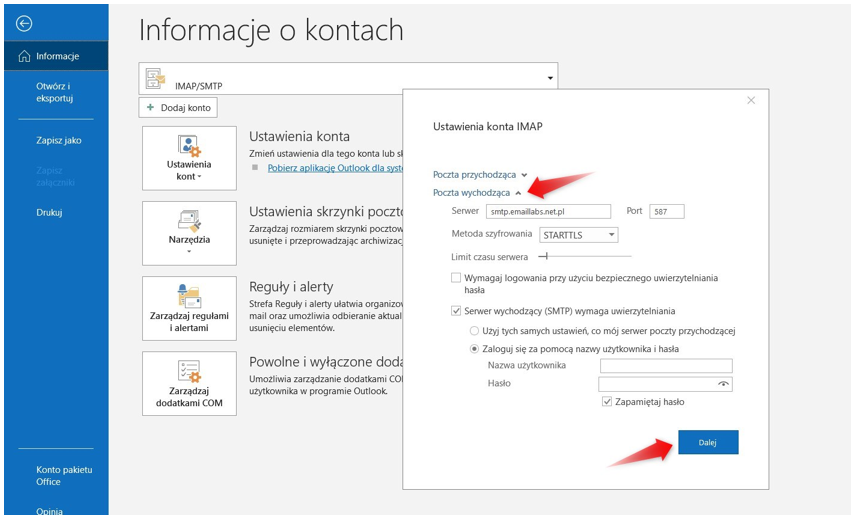The image size is (857, 519).
Task: Open the Ustawienia kont button icon
Action: tap(189, 147)
